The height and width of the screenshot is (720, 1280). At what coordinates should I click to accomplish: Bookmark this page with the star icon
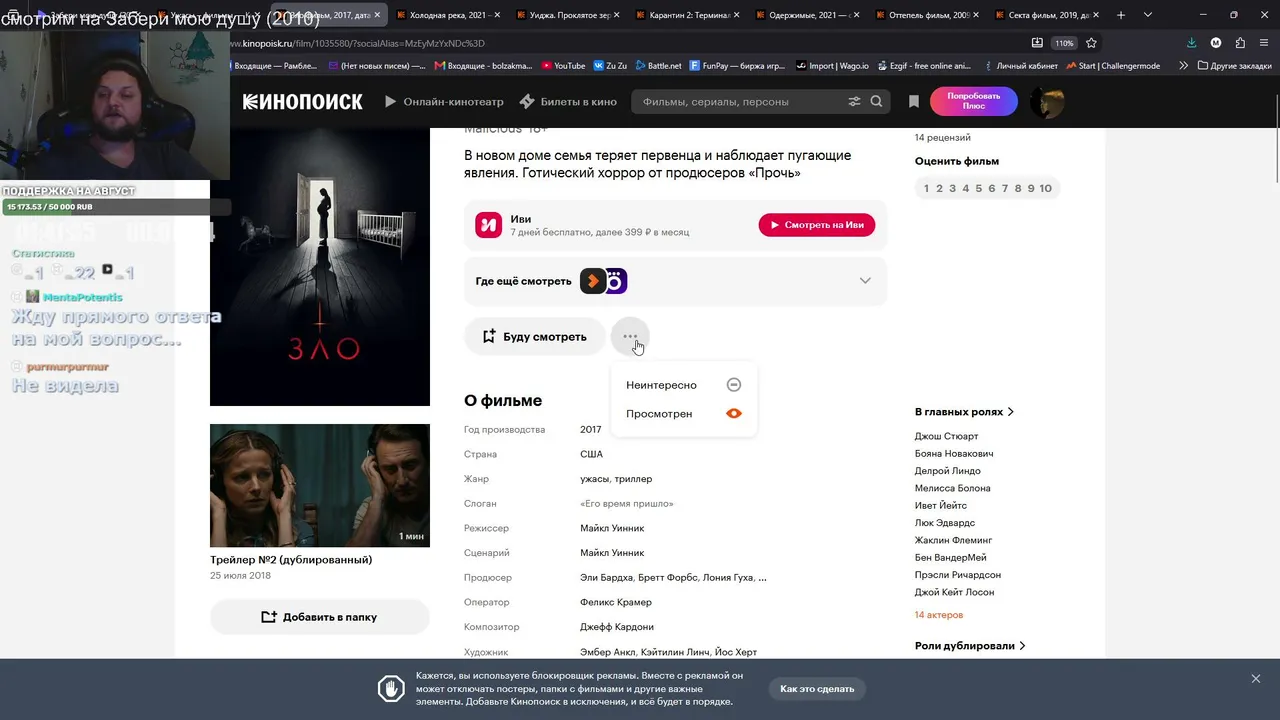coord(1091,43)
